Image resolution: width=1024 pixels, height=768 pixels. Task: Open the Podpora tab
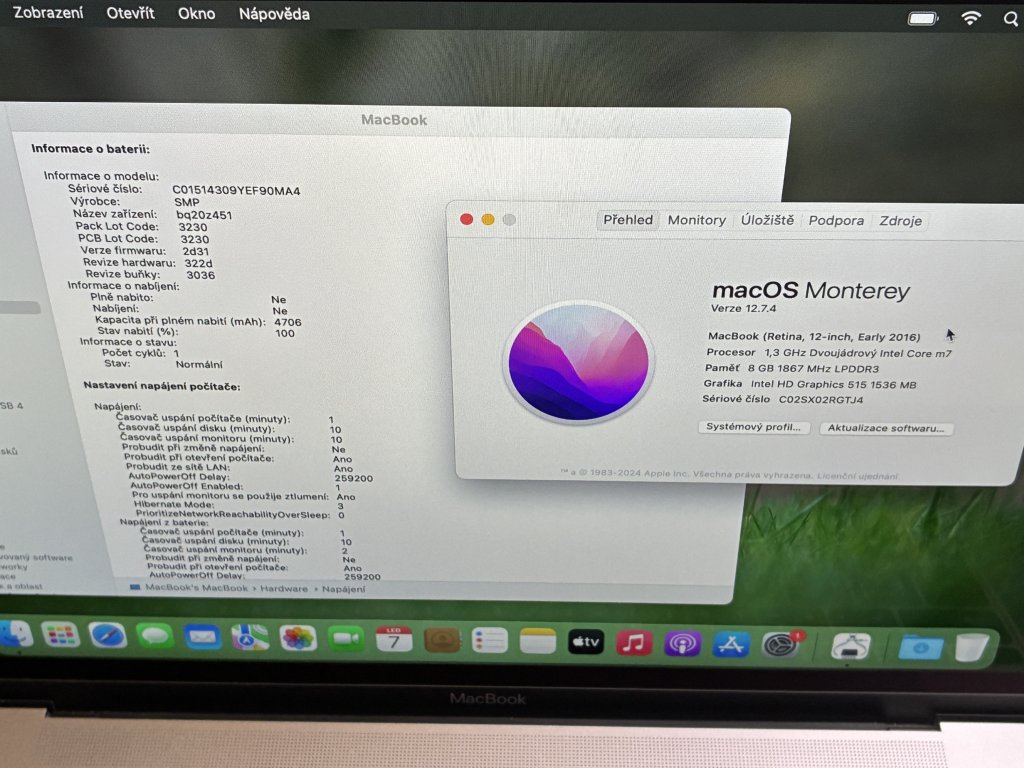tap(836, 220)
